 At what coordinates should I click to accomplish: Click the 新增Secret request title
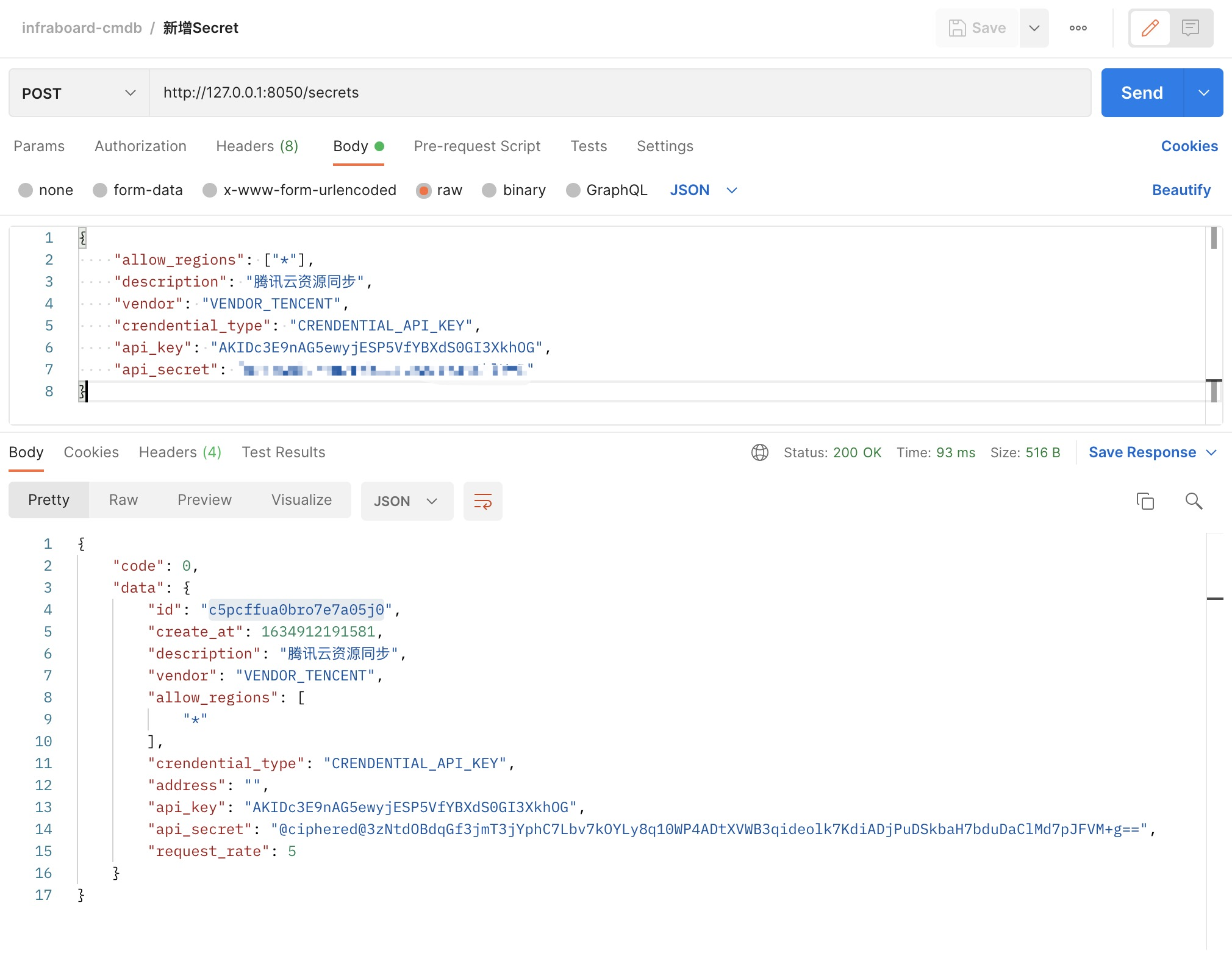201,28
